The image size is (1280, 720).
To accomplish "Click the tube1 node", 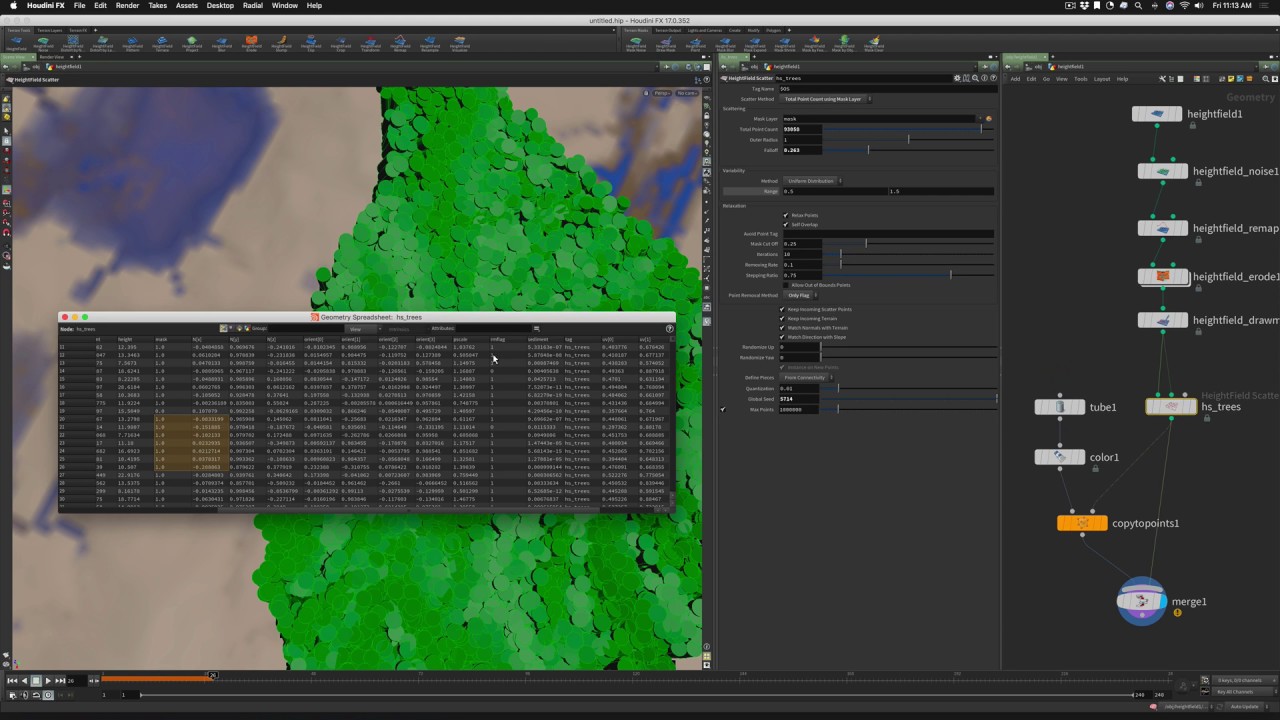I will (1059, 407).
